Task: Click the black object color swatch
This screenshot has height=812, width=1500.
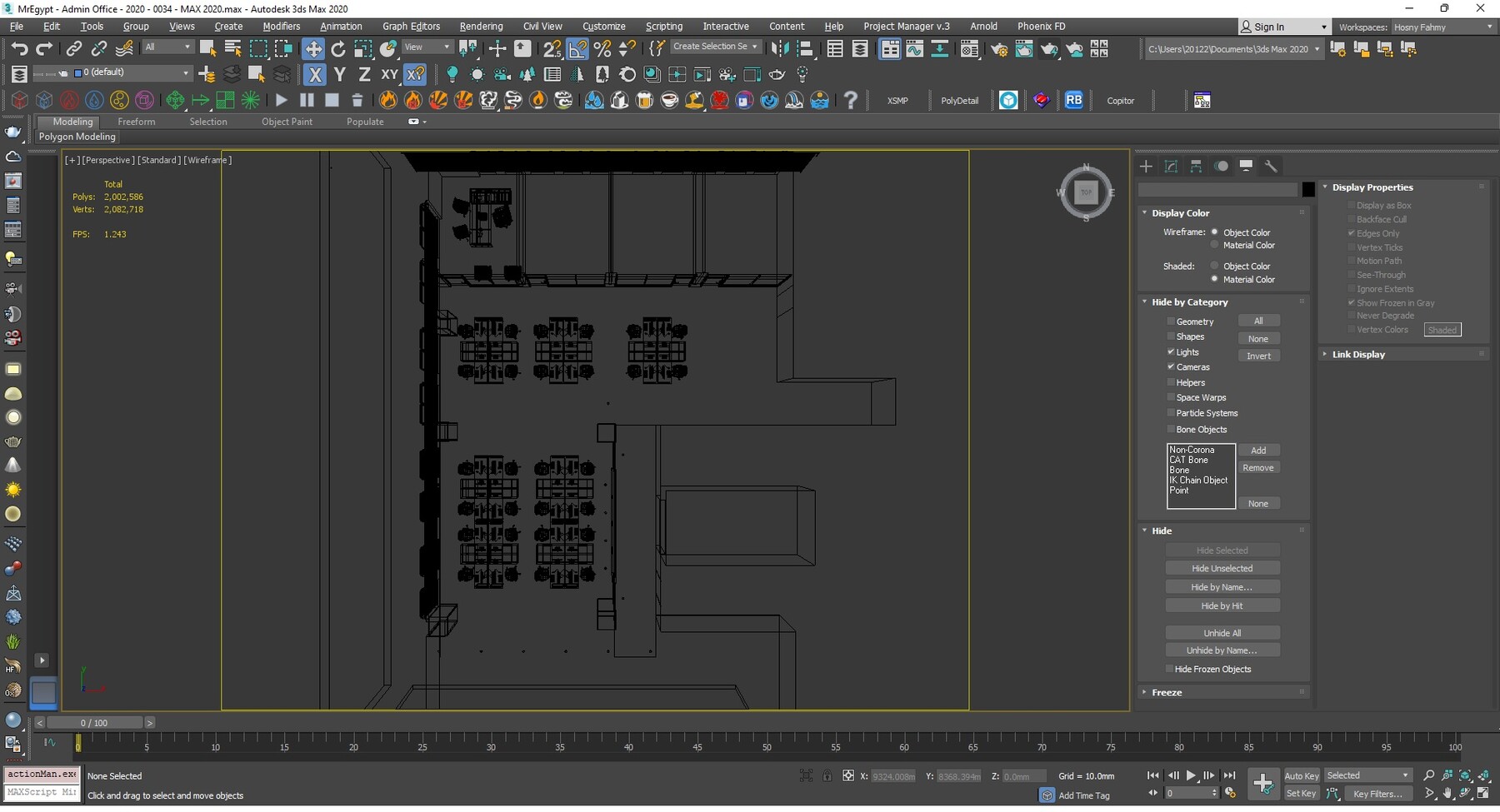Action: 1308,190
